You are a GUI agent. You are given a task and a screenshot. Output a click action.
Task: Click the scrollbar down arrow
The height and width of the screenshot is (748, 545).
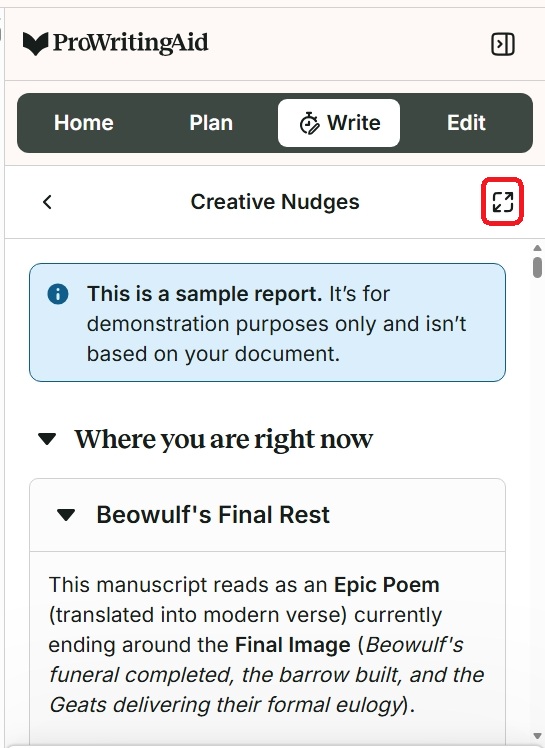[537, 736]
